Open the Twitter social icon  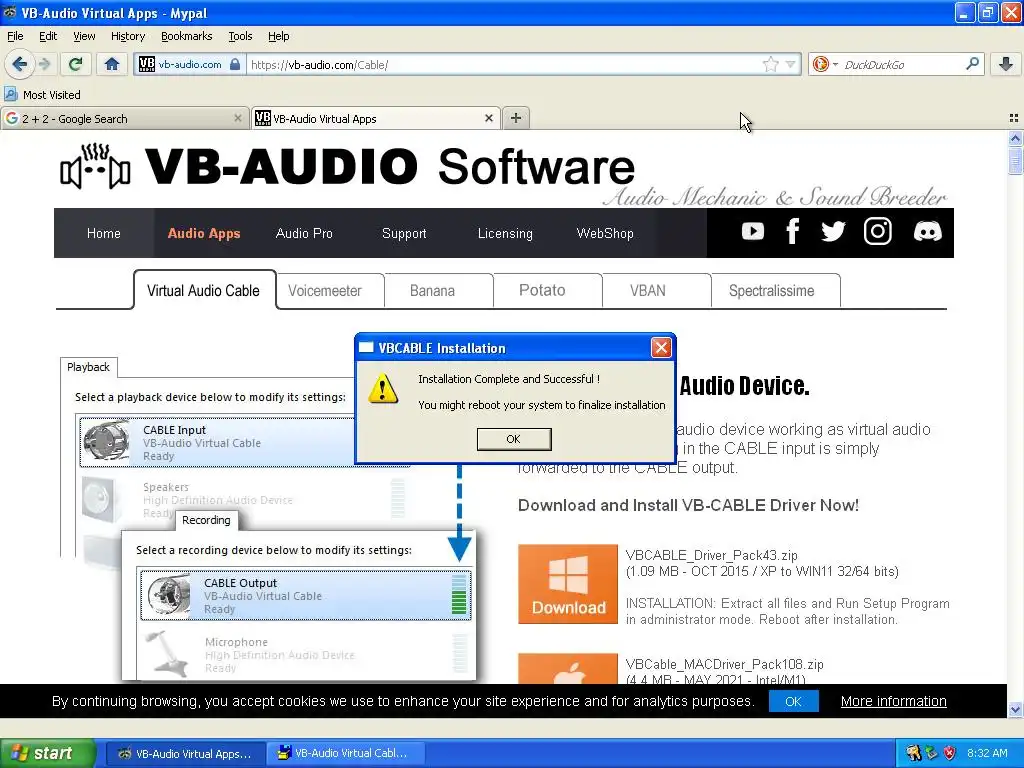[x=833, y=231]
